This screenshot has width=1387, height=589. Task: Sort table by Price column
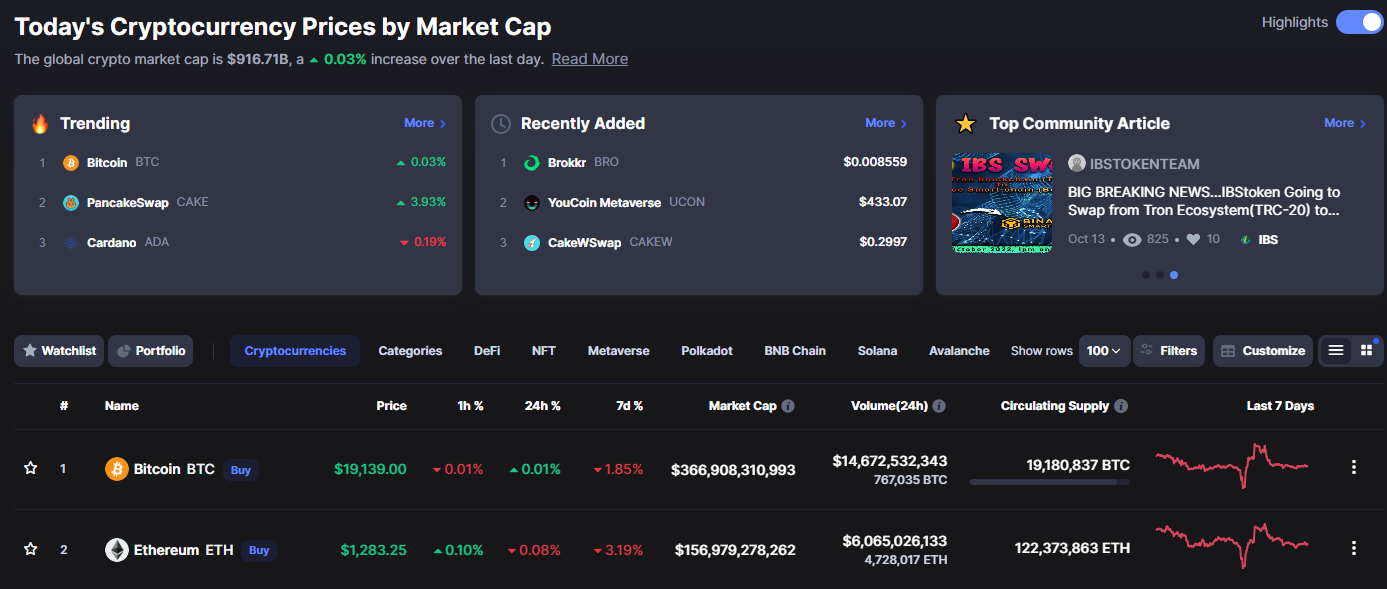(x=391, y=406)
